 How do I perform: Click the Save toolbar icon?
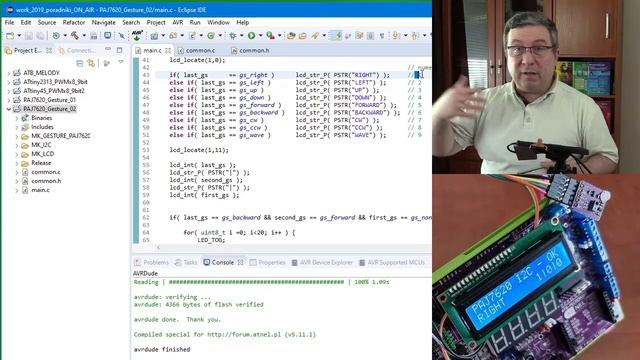pyautogui.click(x=29, y=36)
